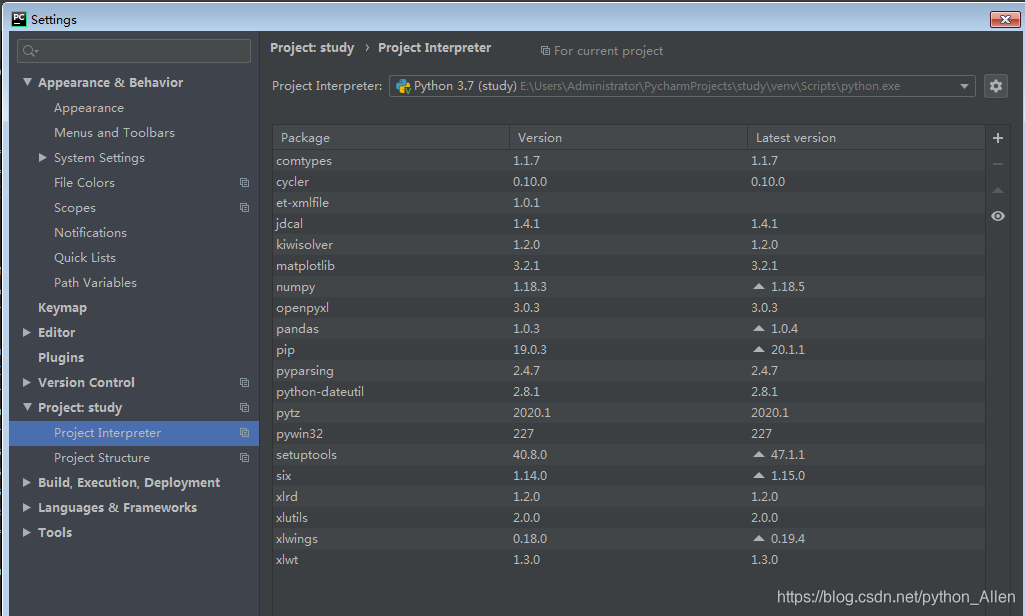Viewport: 1025px width, 616px height.
Task: Collapse the Appearance & Behavior section
Action: 27,82
